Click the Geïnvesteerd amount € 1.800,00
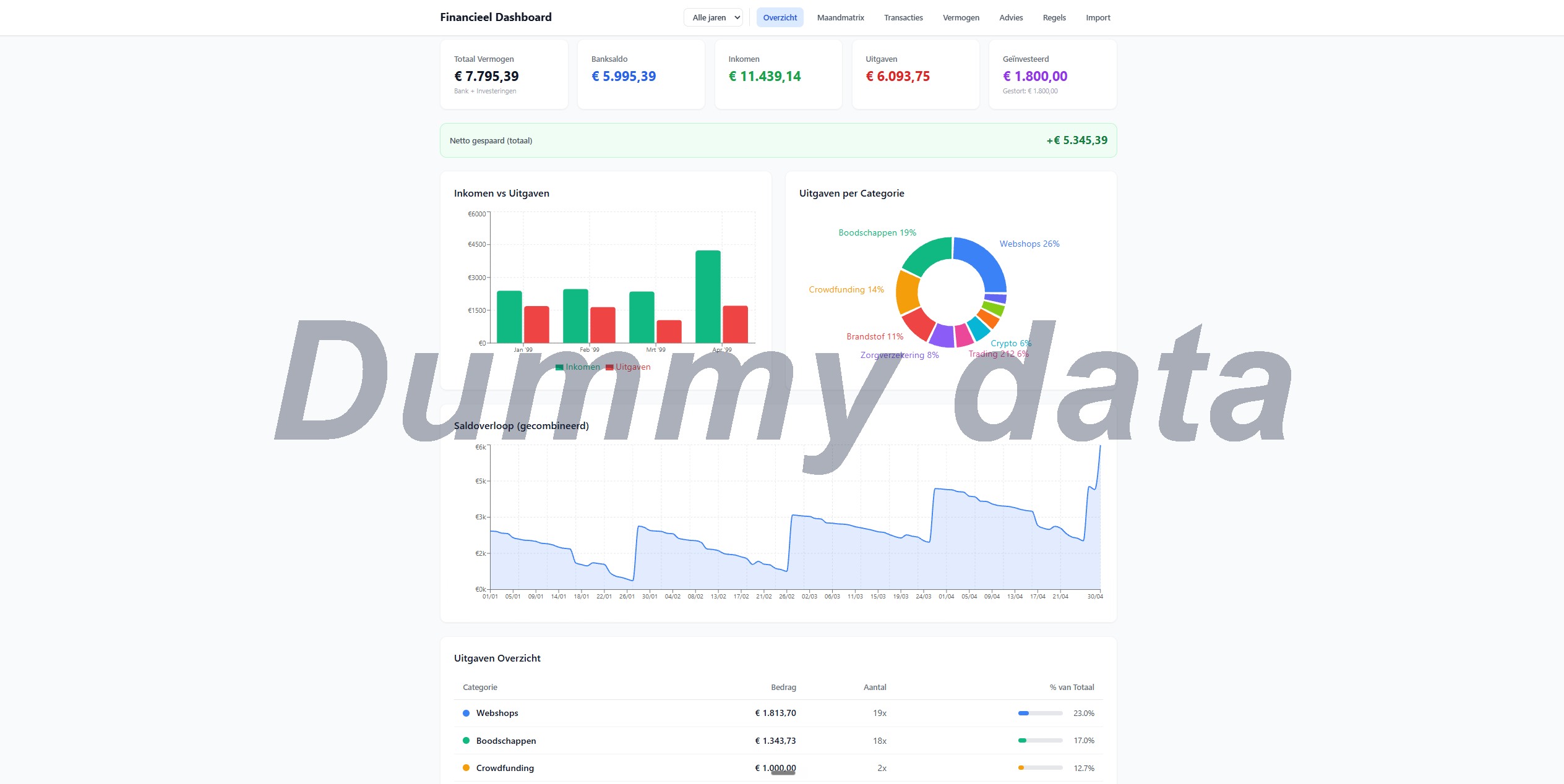The width and height of the screenshot is (1564, 784). click(1035, 76)
